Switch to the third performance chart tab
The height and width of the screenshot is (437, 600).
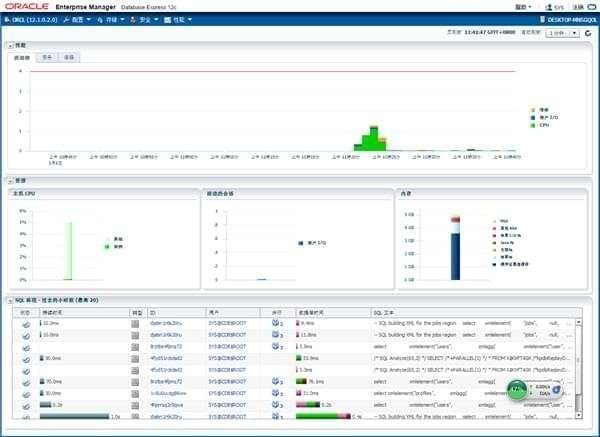(x=68, y=57)
